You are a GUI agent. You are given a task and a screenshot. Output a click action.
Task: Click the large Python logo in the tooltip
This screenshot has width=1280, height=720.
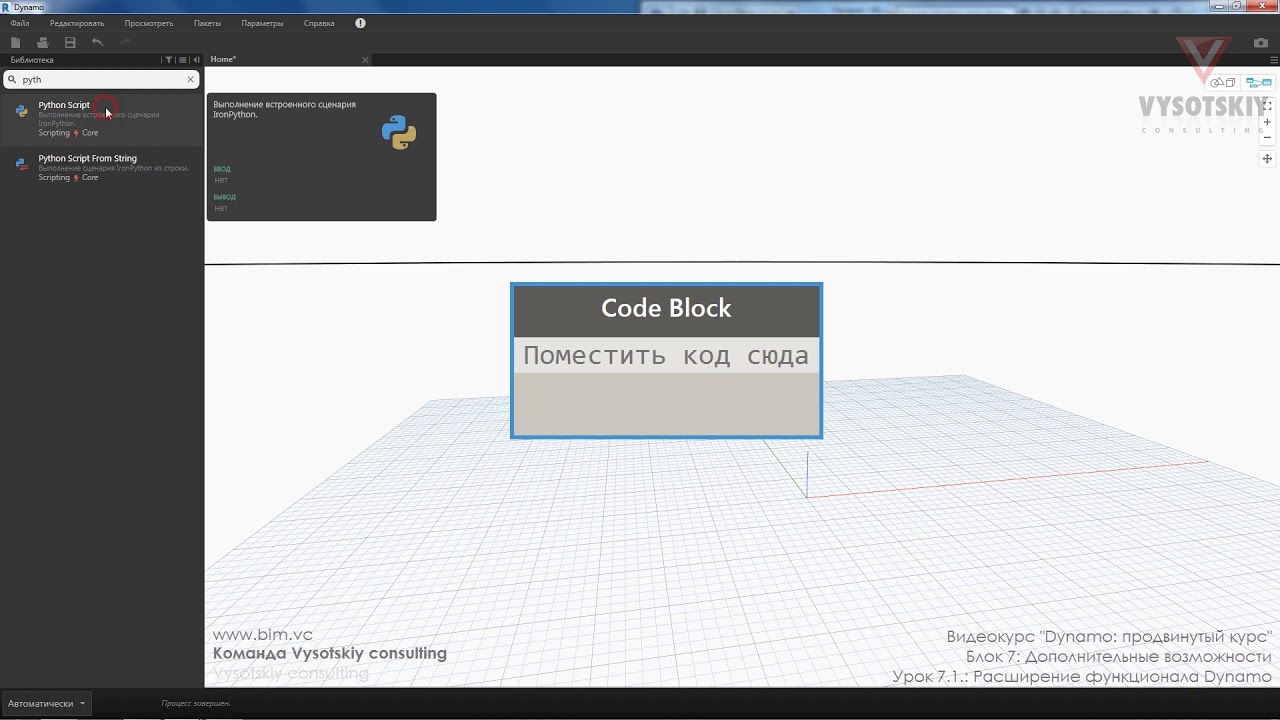click(399, 132)
